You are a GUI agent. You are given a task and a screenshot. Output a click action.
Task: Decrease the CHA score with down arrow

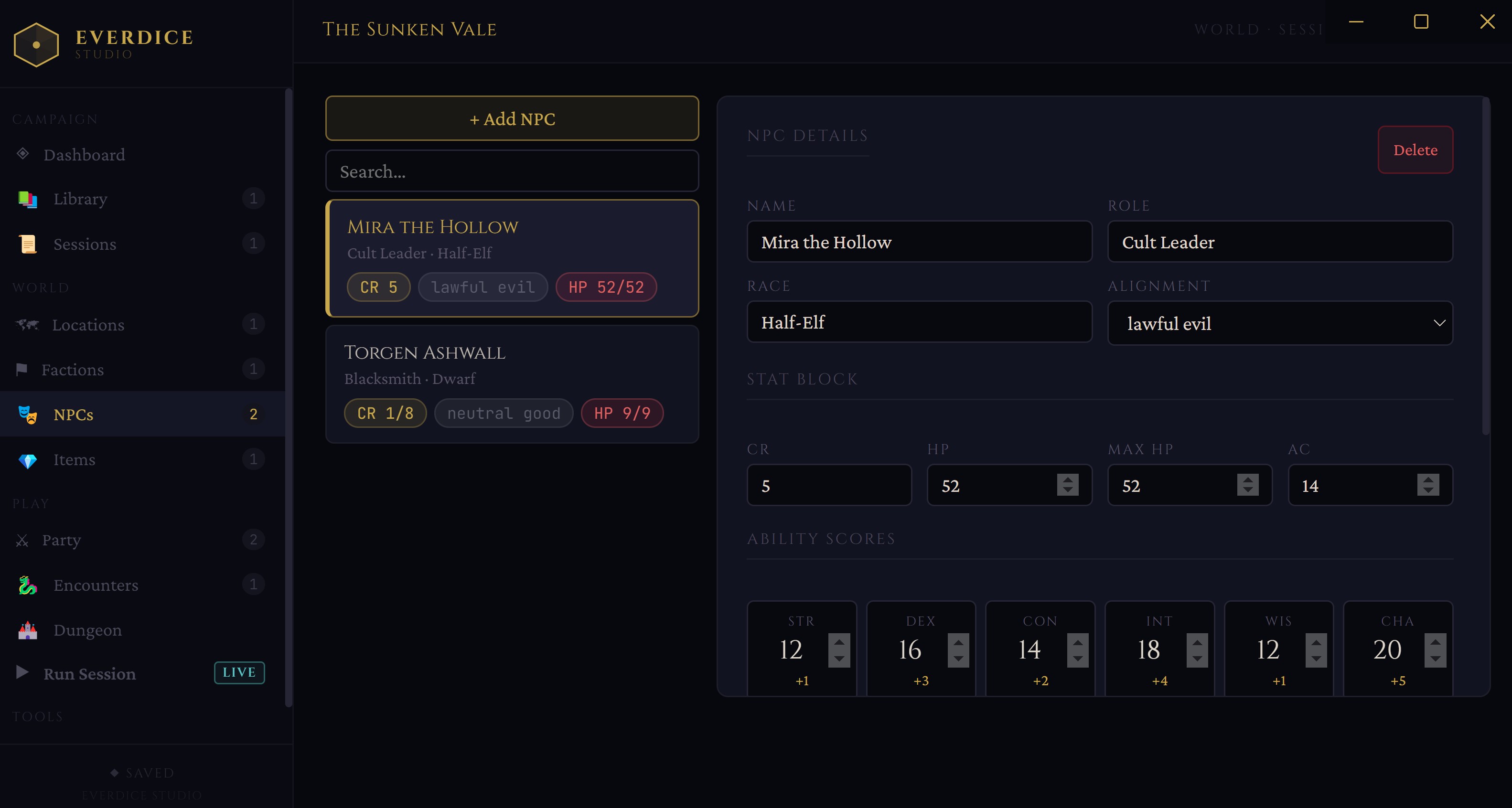(x=1435, y=659)
